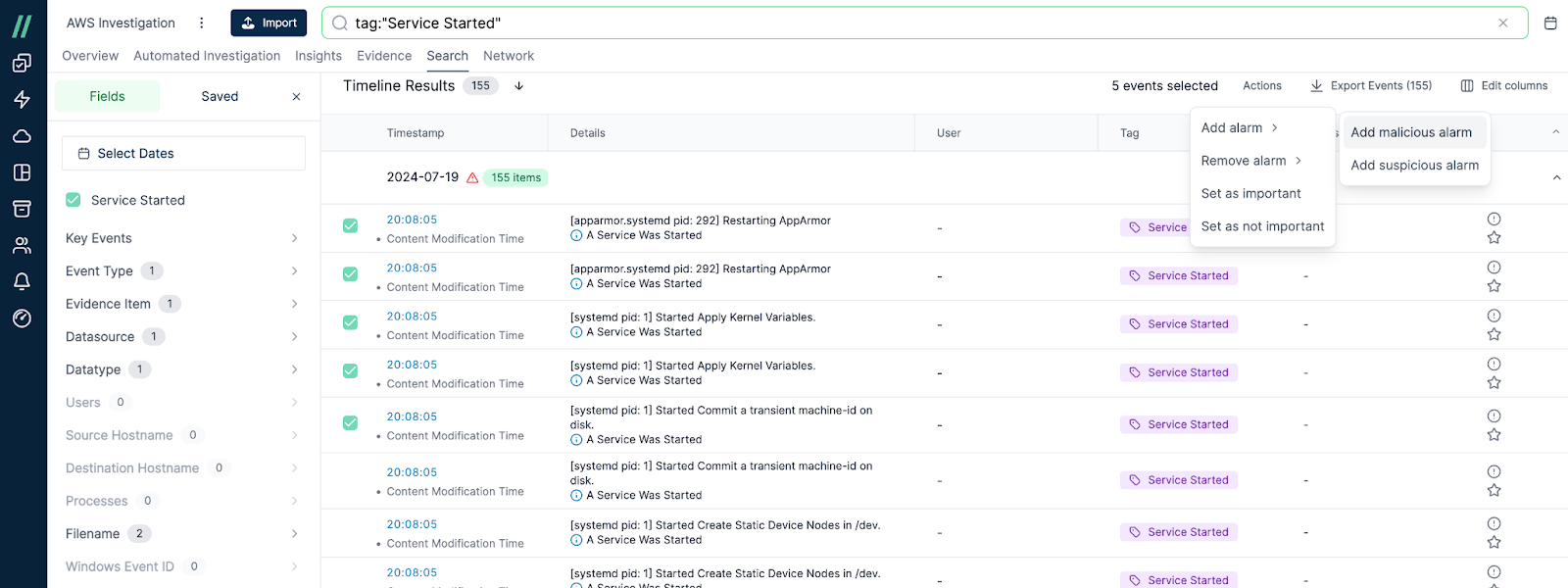The height and width of the screenshot is (588, 1568).
Task: Click the sort arrow next to Timeline Results
Action: 519,86
